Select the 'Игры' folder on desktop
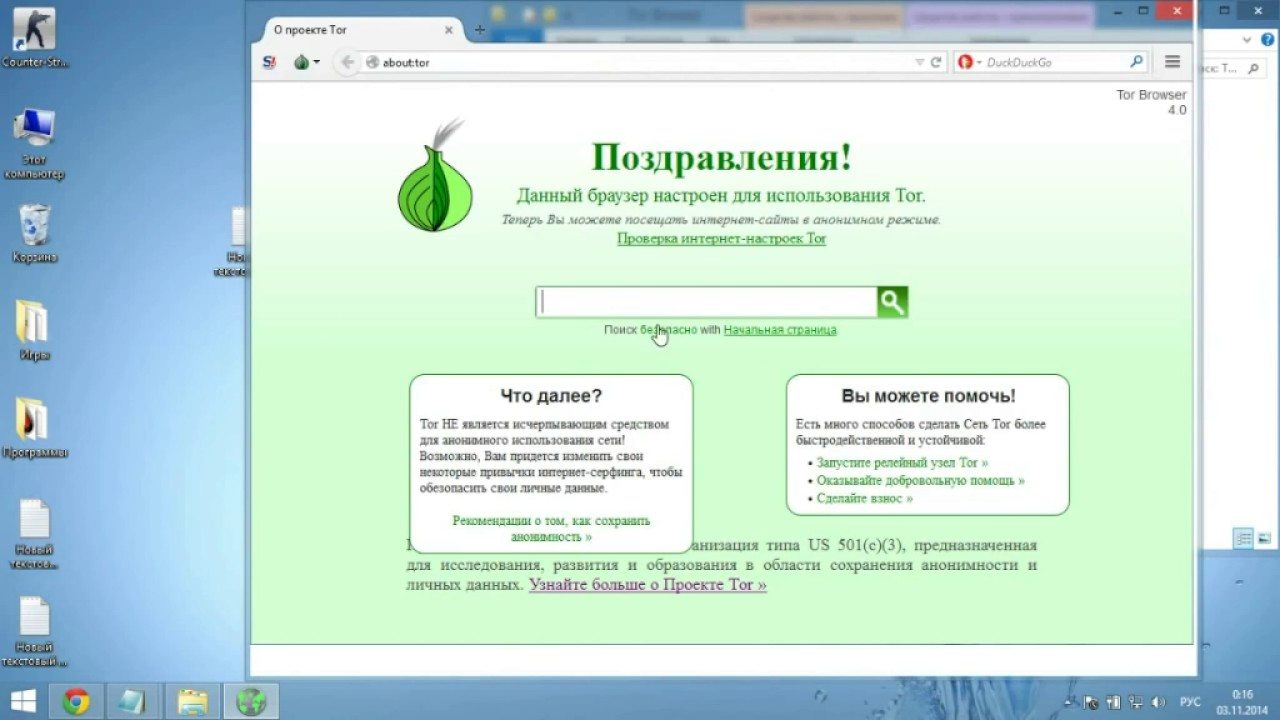The width and height of the screenshot is (1280, 720). (34, 330)
